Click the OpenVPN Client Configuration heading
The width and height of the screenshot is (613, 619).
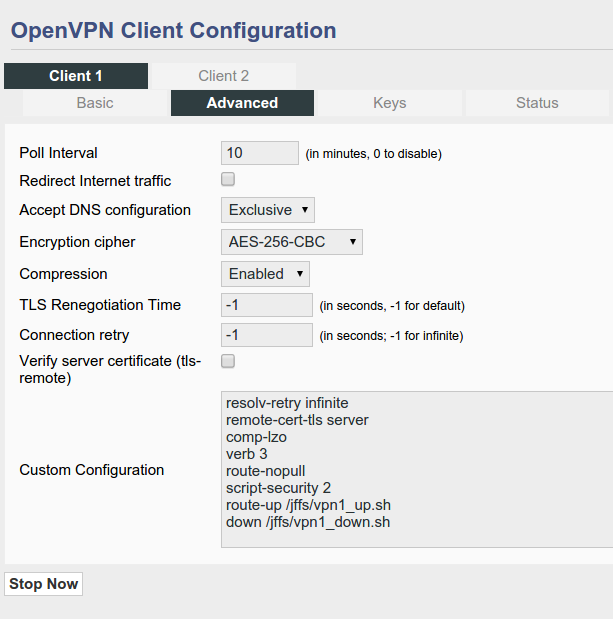tap(174, 31)
